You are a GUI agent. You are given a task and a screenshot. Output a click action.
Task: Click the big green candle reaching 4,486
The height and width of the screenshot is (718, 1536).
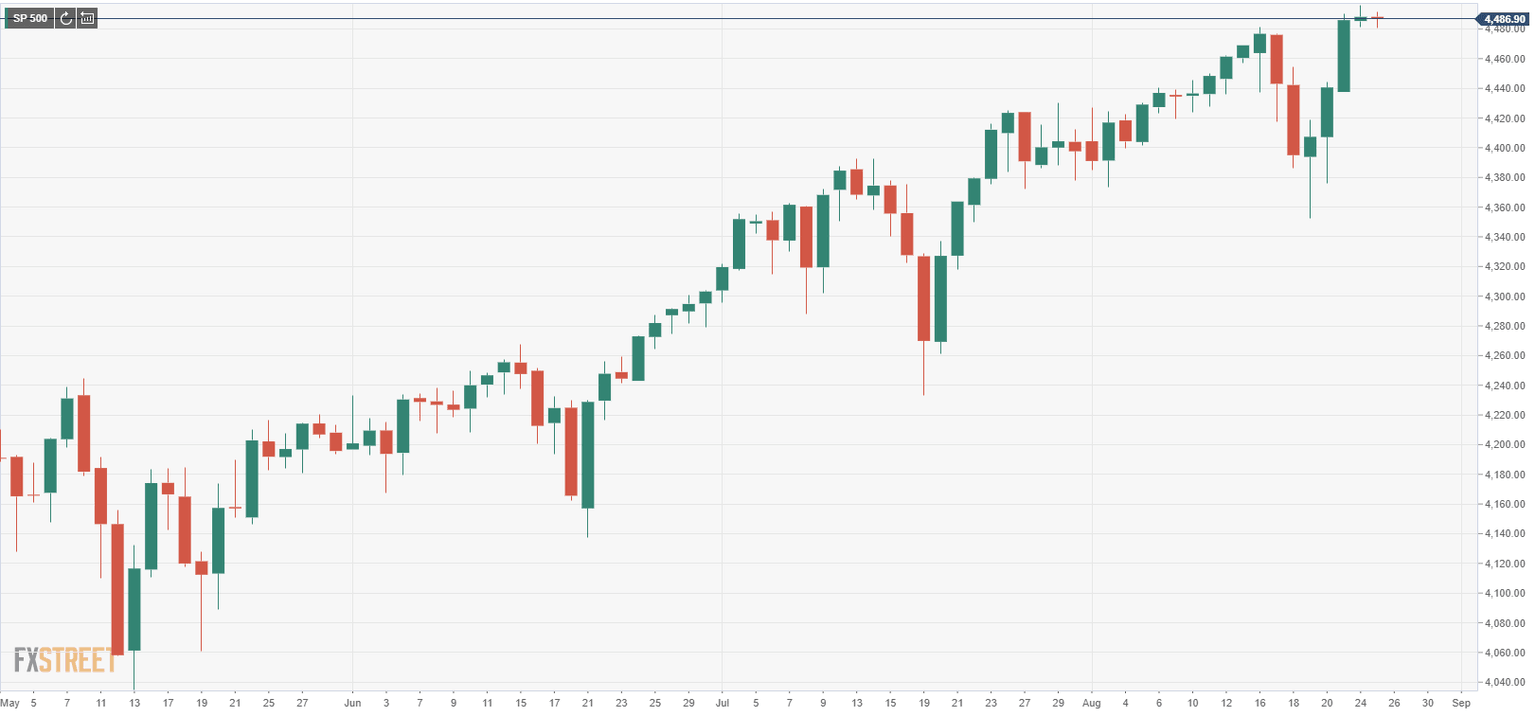pyautogui.click(x=1343, y=56)
